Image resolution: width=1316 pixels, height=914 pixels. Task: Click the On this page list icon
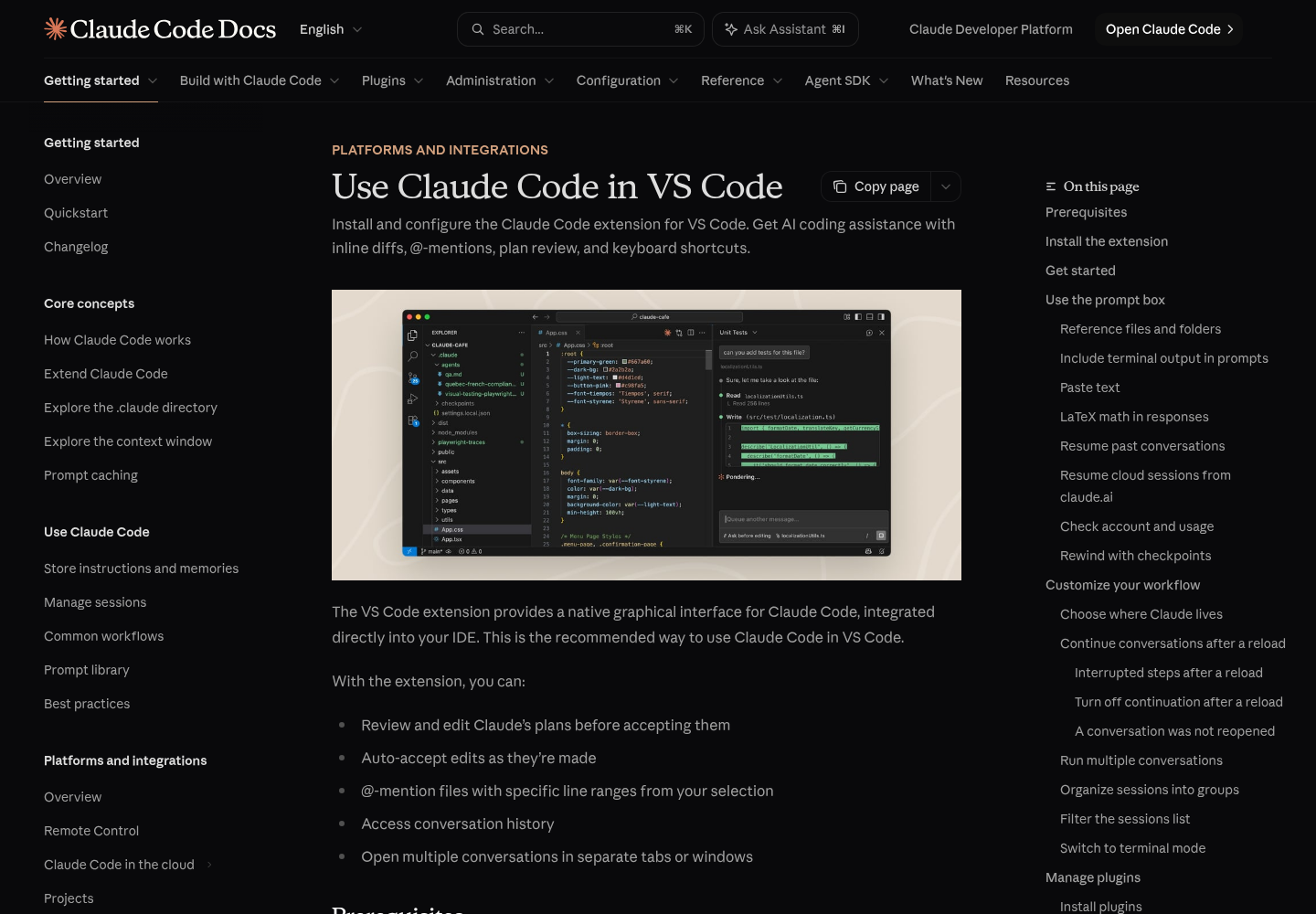click(x=1051, y=186)
